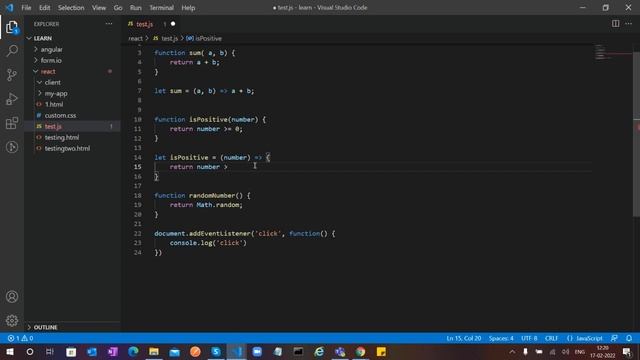Open Skype from taskbar
Viewport: 640px width, 360px height.
click(216, 352)
